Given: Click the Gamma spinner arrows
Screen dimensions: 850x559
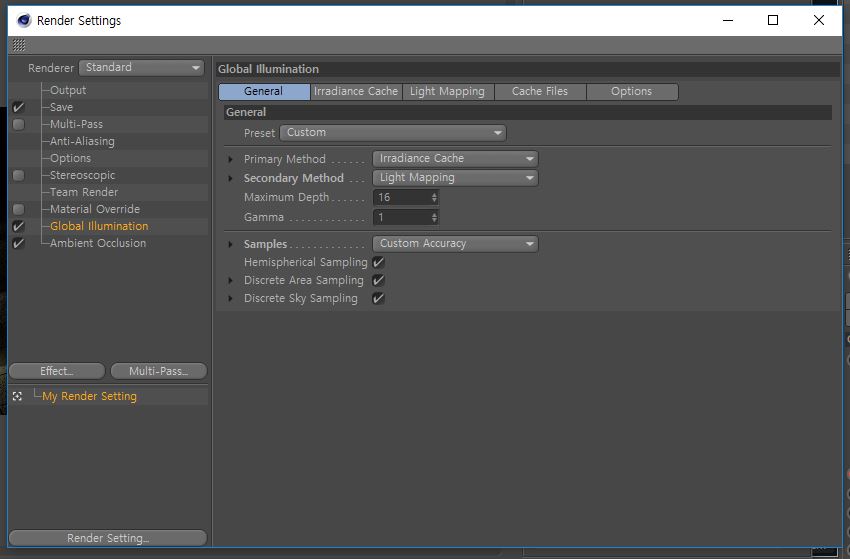Looking at the screenshot, I should click(x=434, y=217).
